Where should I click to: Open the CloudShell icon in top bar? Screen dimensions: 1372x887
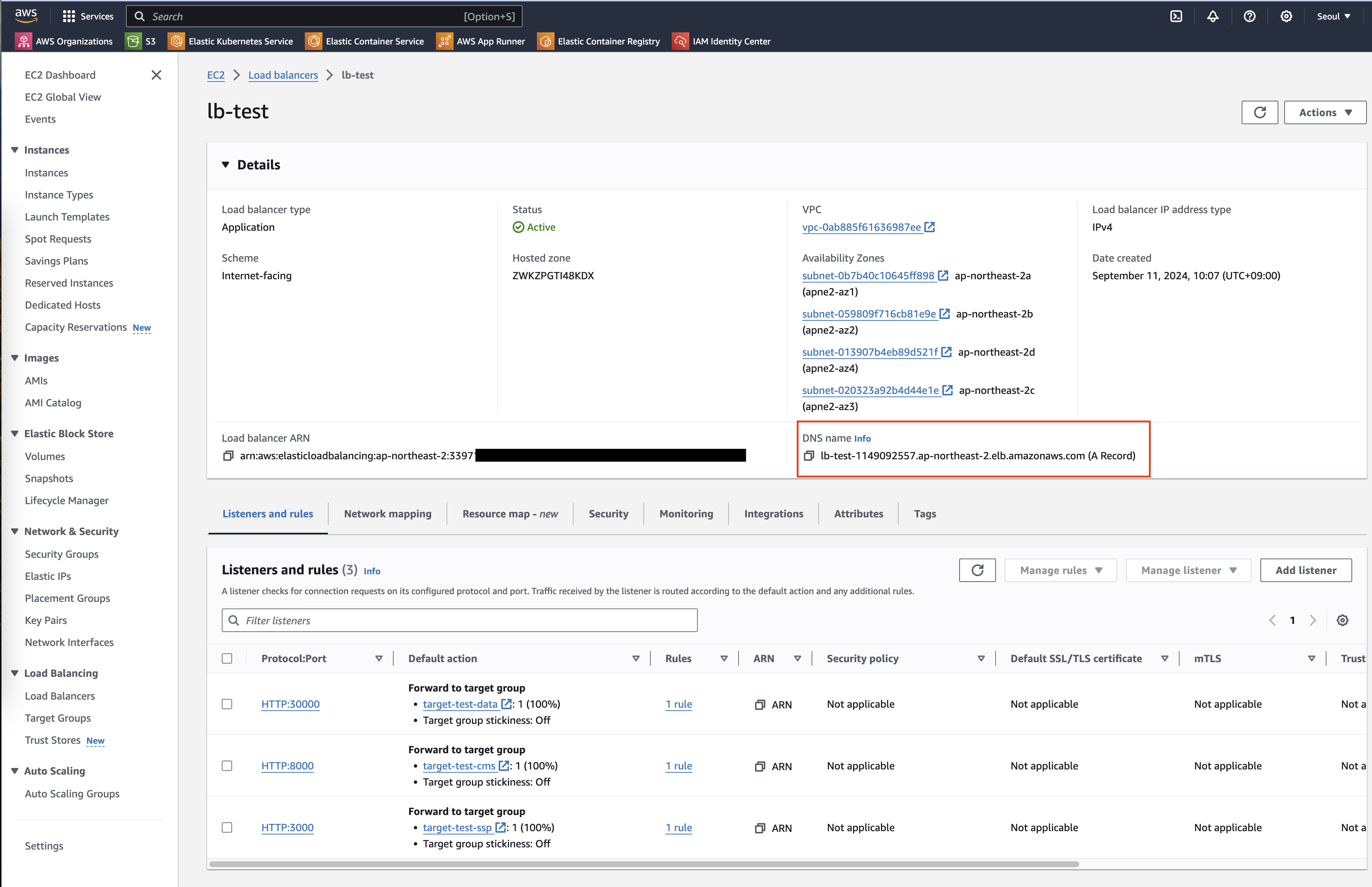coord(1176,16)
